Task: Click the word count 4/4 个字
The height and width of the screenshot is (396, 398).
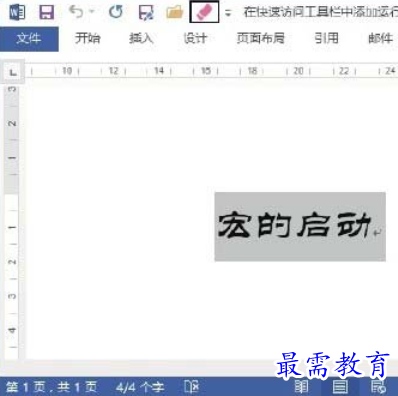Action: pyautogui.click(x=140, y=387)
